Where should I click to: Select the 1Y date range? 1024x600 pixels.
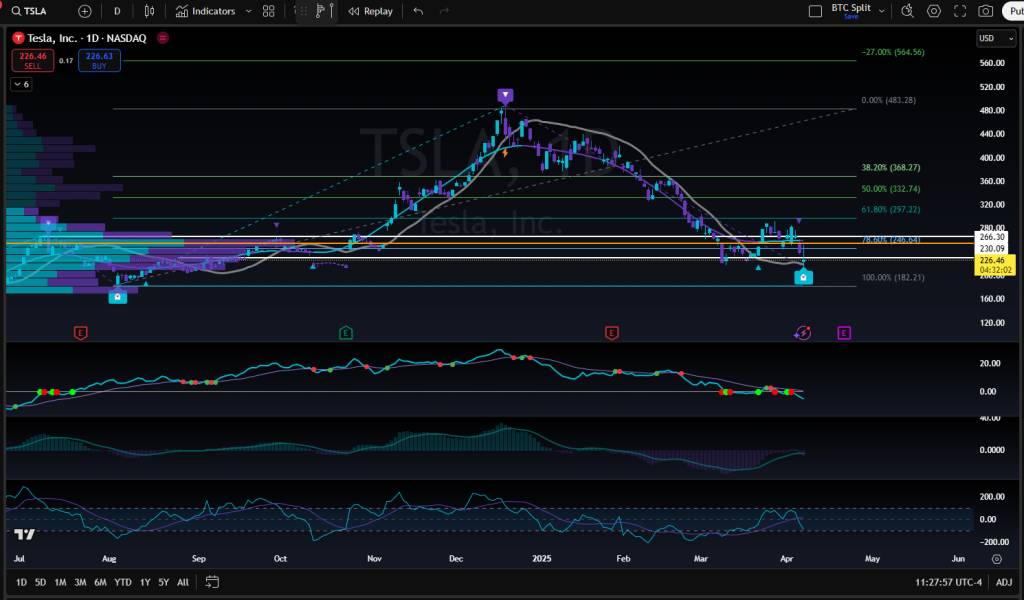(145, 582)
